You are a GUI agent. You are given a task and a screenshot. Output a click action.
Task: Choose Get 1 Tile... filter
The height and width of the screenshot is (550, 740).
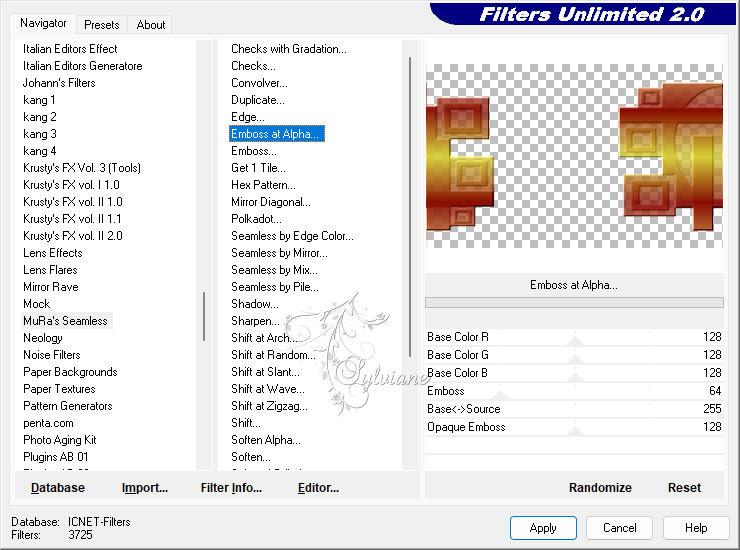pos(258,168)
